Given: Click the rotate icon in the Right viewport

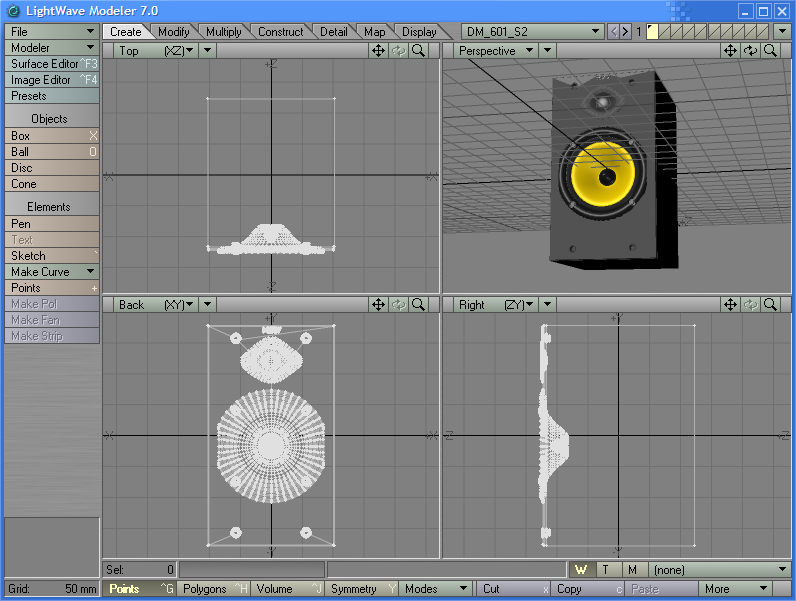Looking at the screenshot, I should (750, 305).
